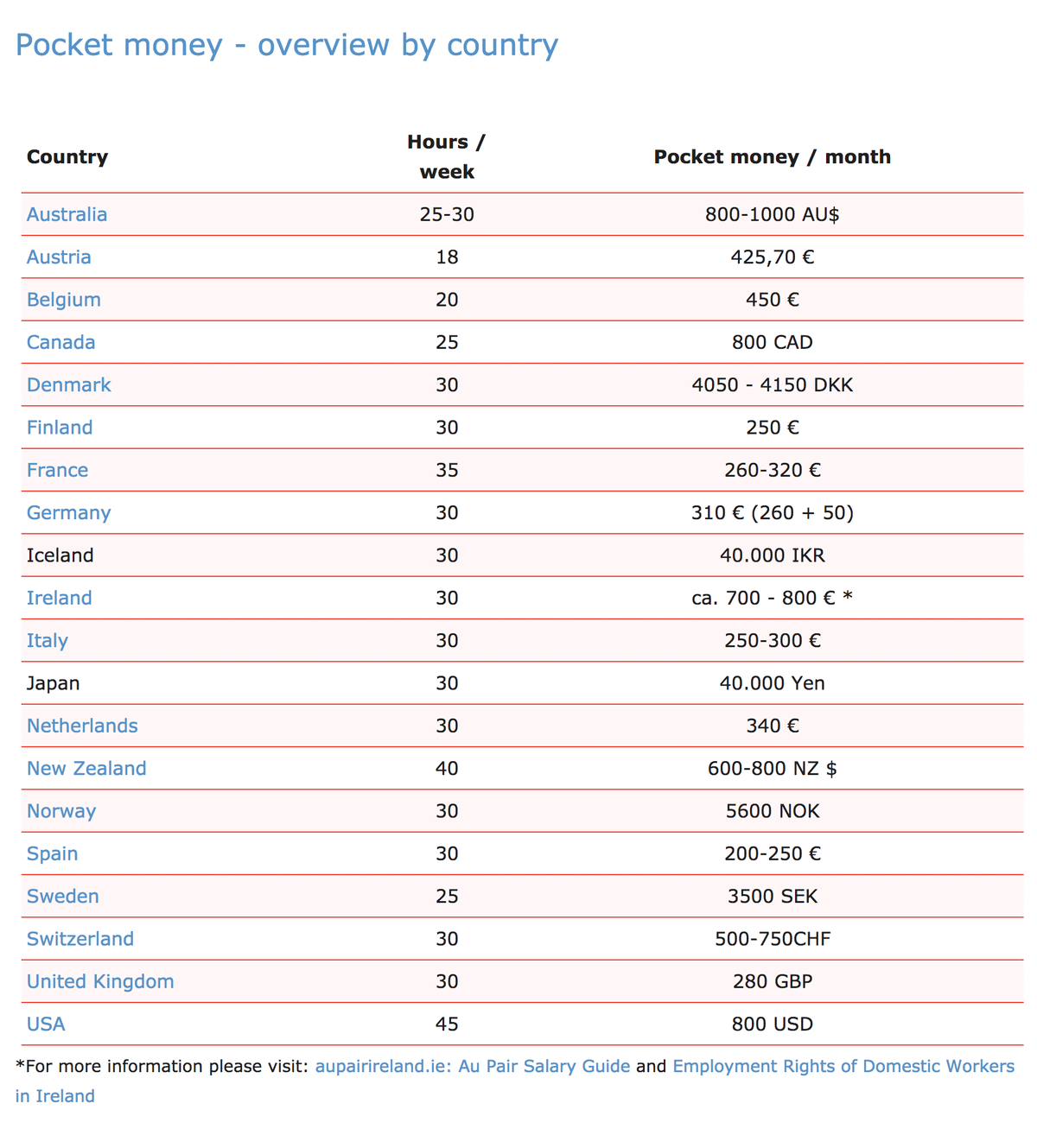Open the Canada country link

(60, 342)
